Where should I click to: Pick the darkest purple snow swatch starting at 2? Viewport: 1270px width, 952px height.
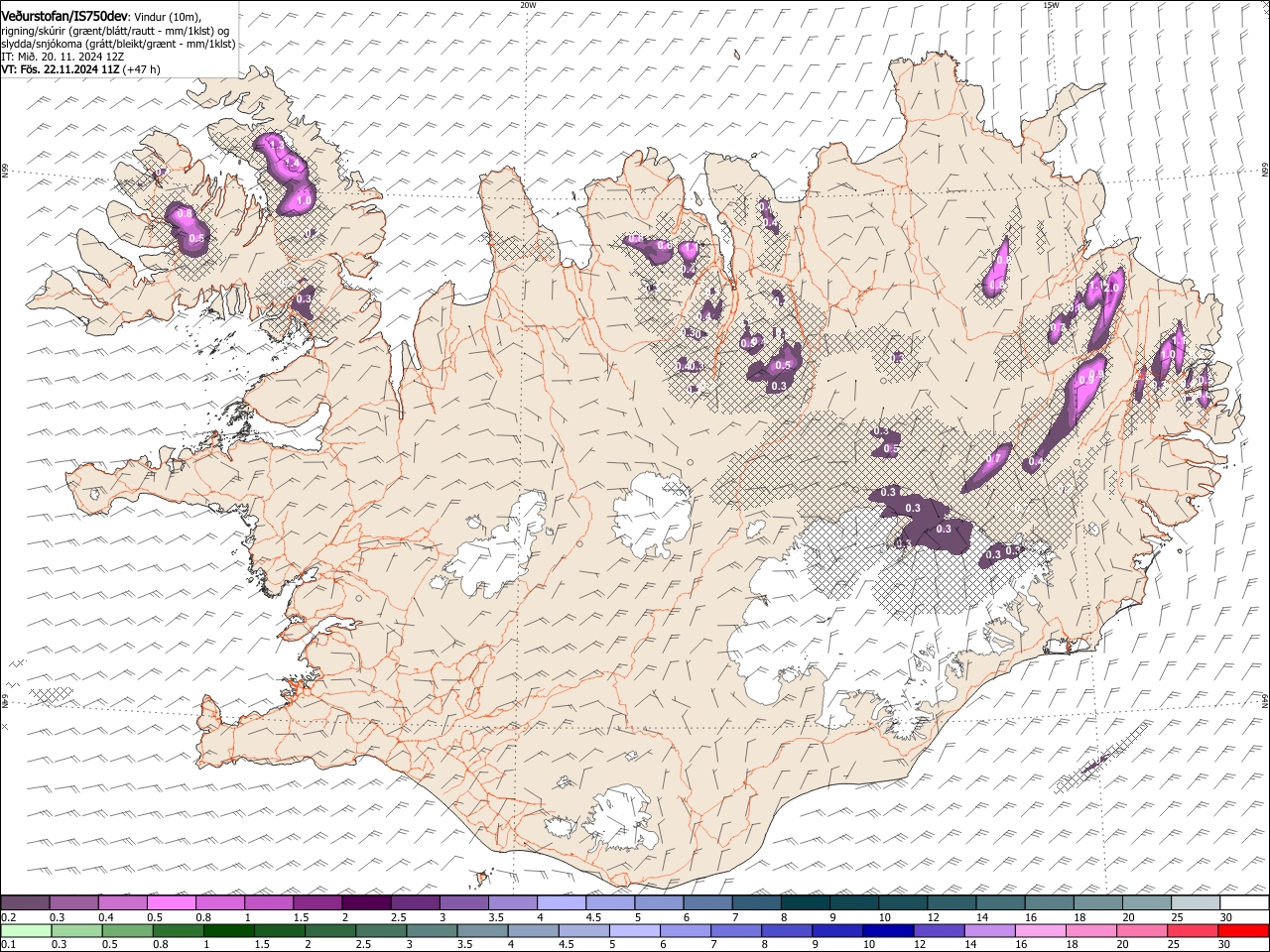coord(365,903)
